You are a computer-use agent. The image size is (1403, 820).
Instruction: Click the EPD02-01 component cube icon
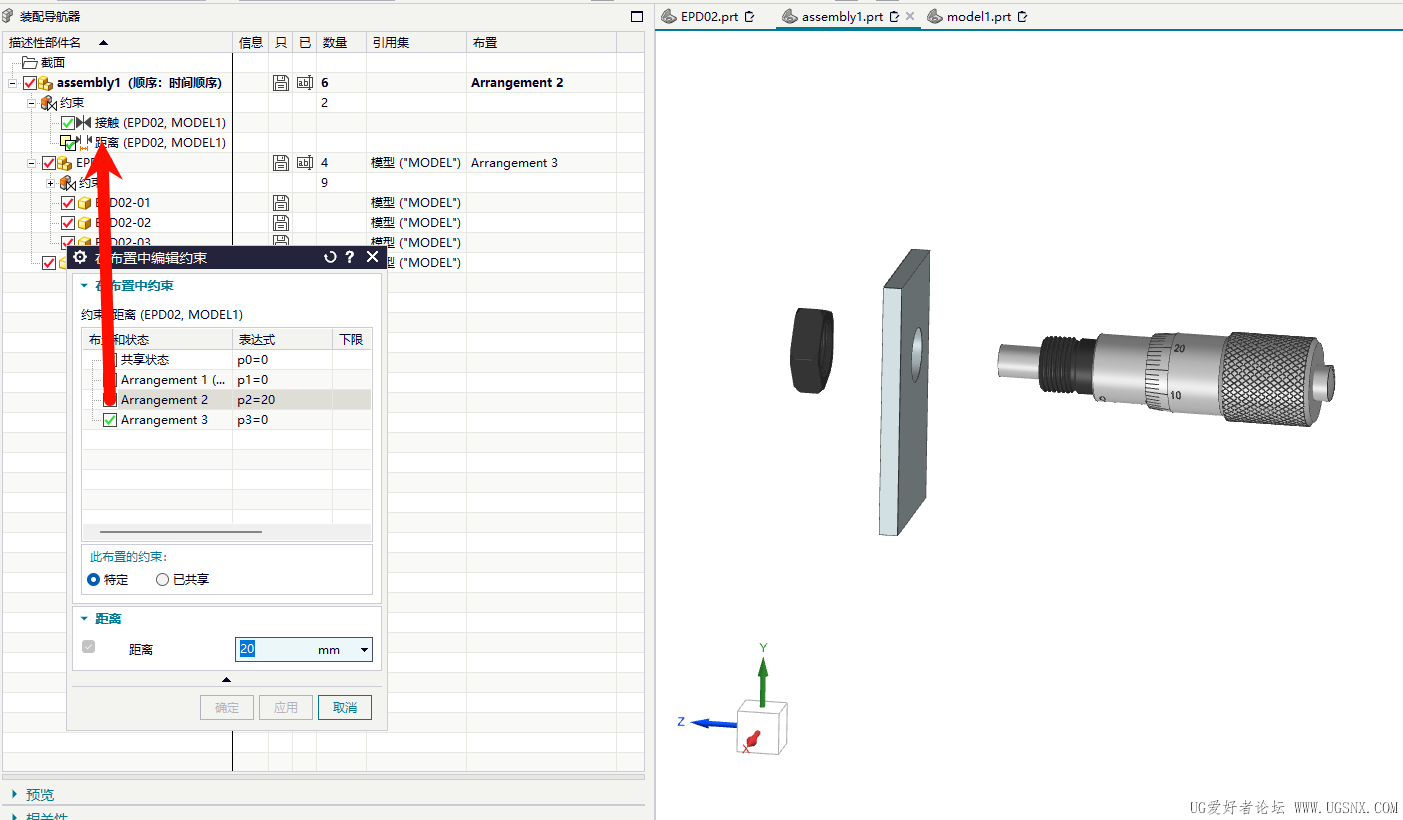tap(84, 203)
